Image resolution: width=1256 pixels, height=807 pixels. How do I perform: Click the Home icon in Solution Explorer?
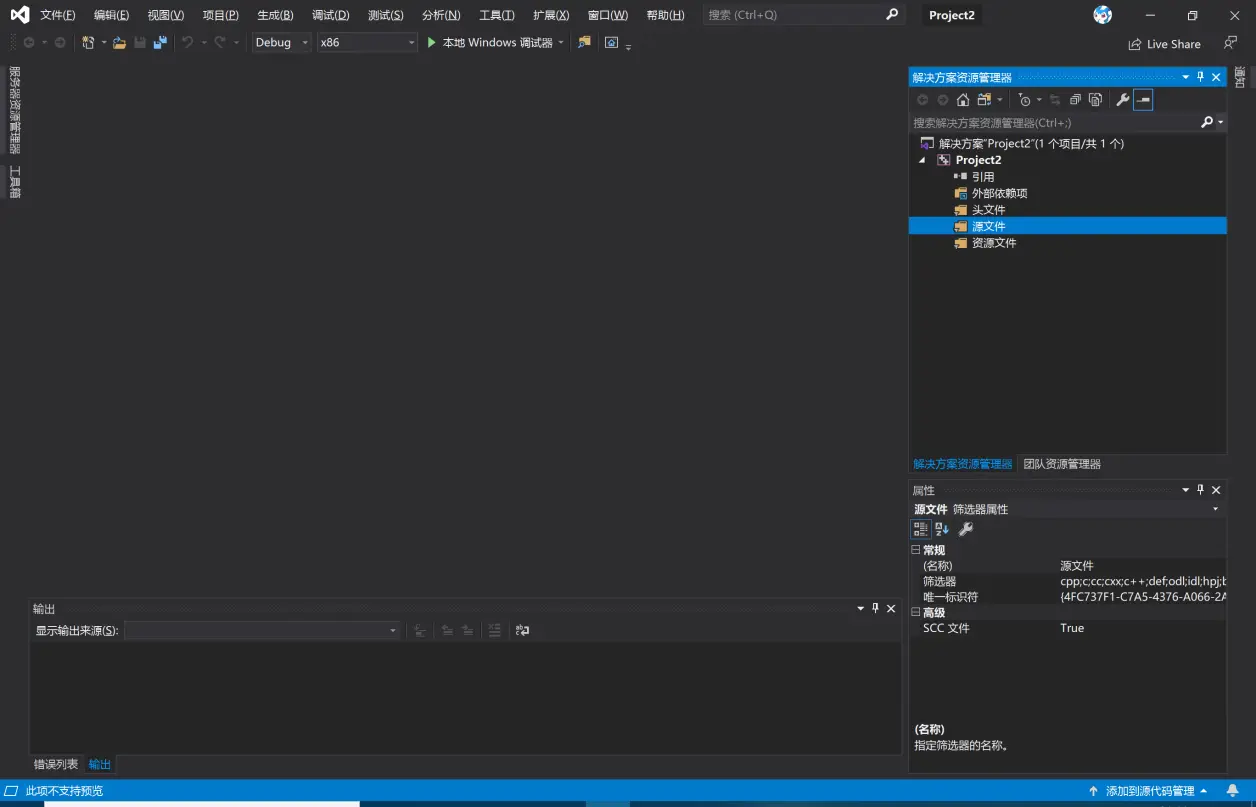[962, 100]
